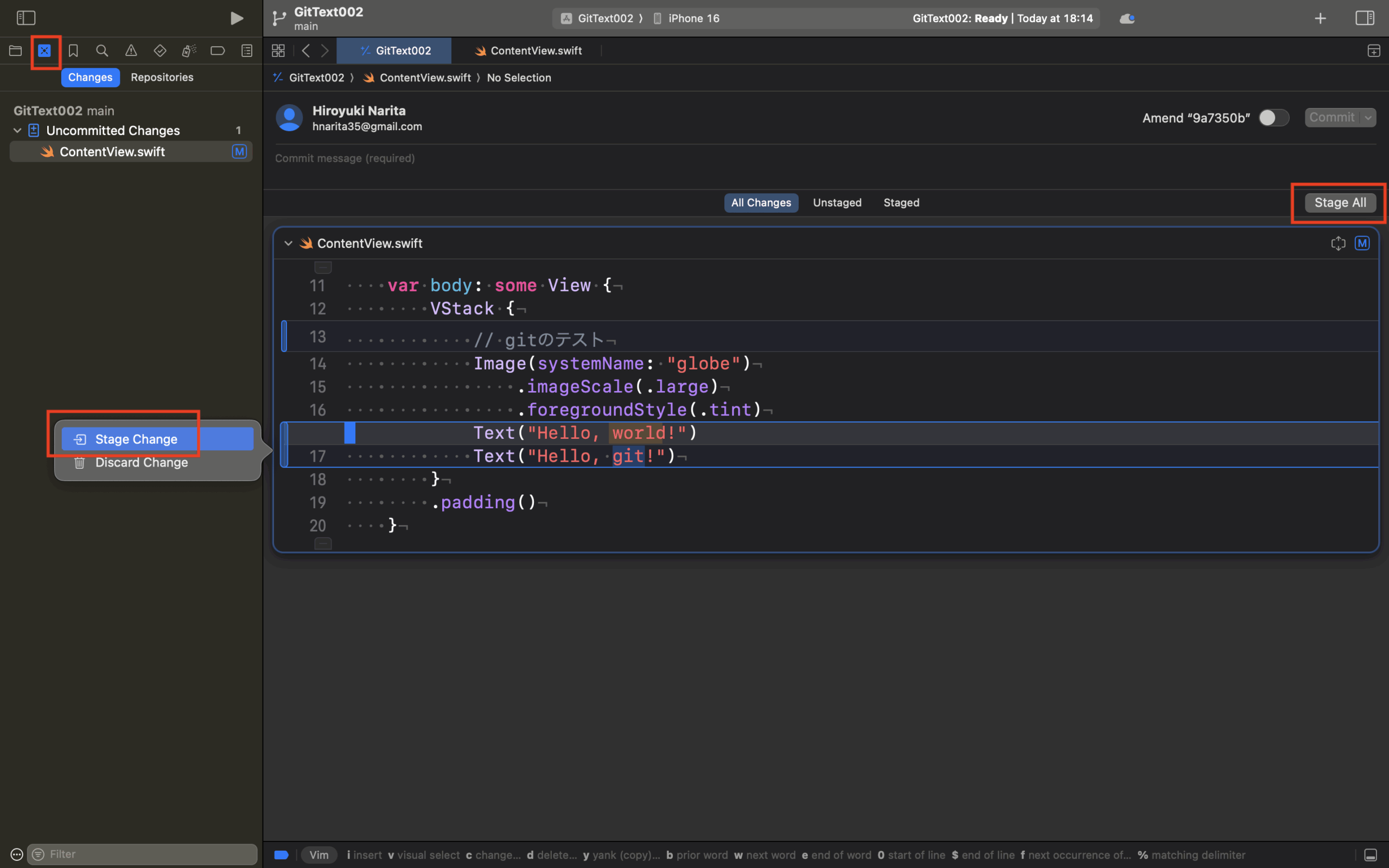Click the Stage All button
Image resolution: width=1389 pixels, height=868 pixels.
1340,203
